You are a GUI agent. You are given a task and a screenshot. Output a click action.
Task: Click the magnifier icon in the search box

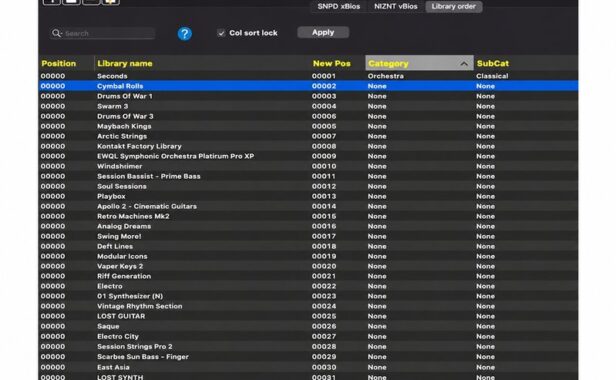(x=57, y=33)
